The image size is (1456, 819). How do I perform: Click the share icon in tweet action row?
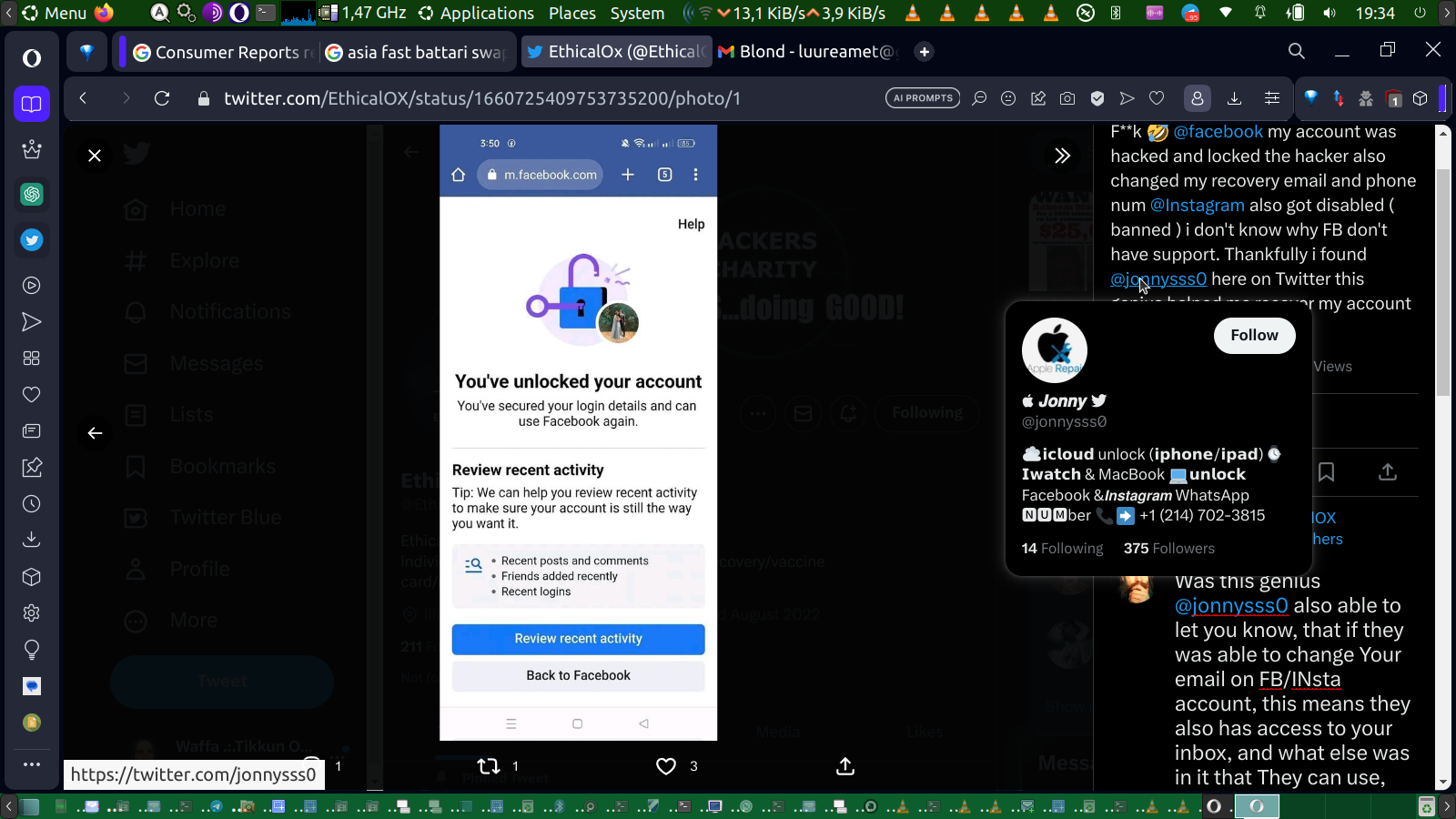point(1388,472)
